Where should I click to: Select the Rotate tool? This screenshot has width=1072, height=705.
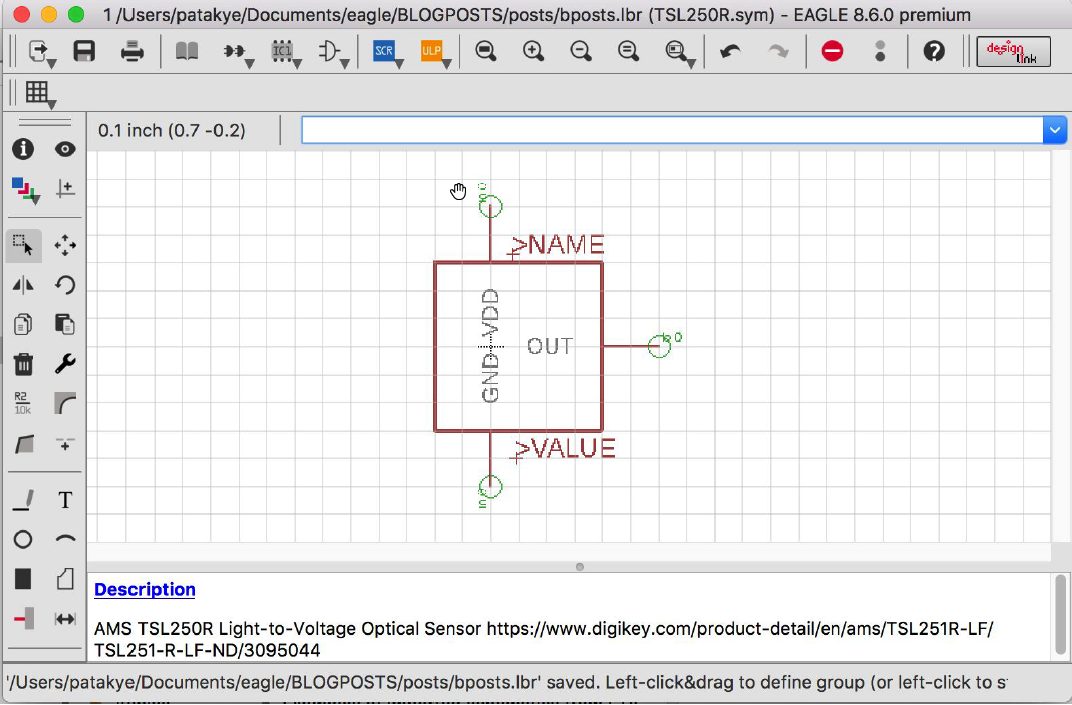point(64,285)
